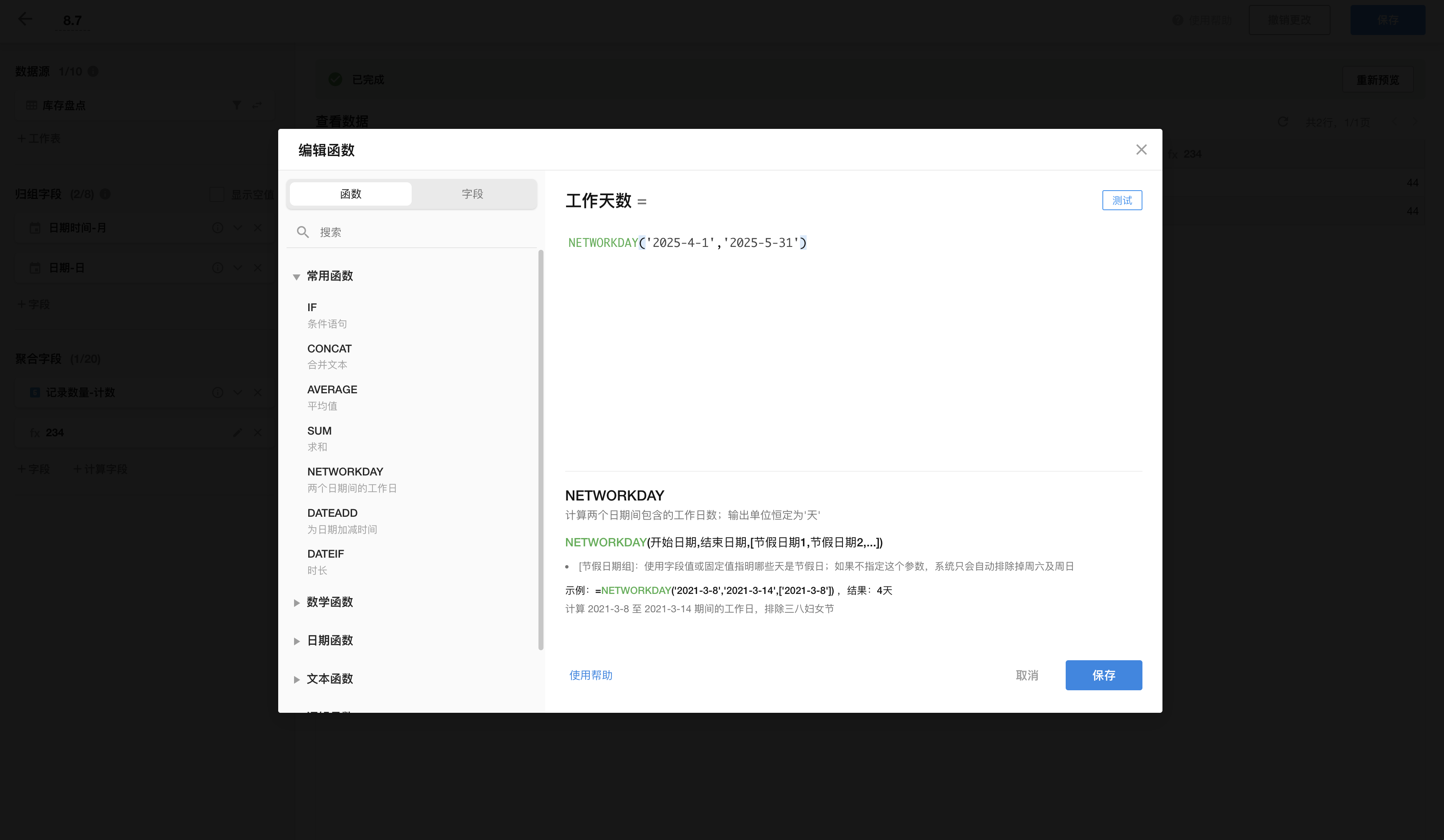
Task: Click the 8.7 title text
Action: [72, 20]
